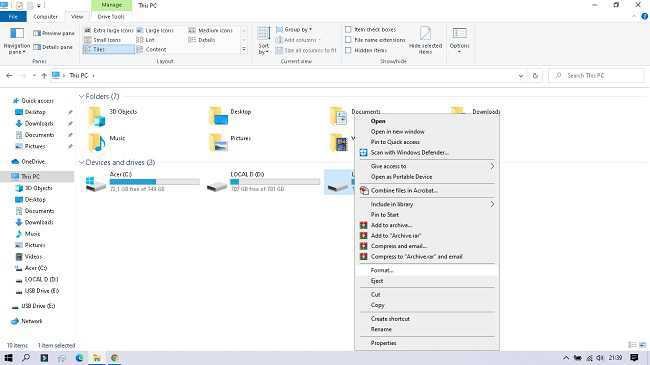This screenshot has width=650, height=365.
Task: Open the Navigation pane button
Action: (17, 41)
